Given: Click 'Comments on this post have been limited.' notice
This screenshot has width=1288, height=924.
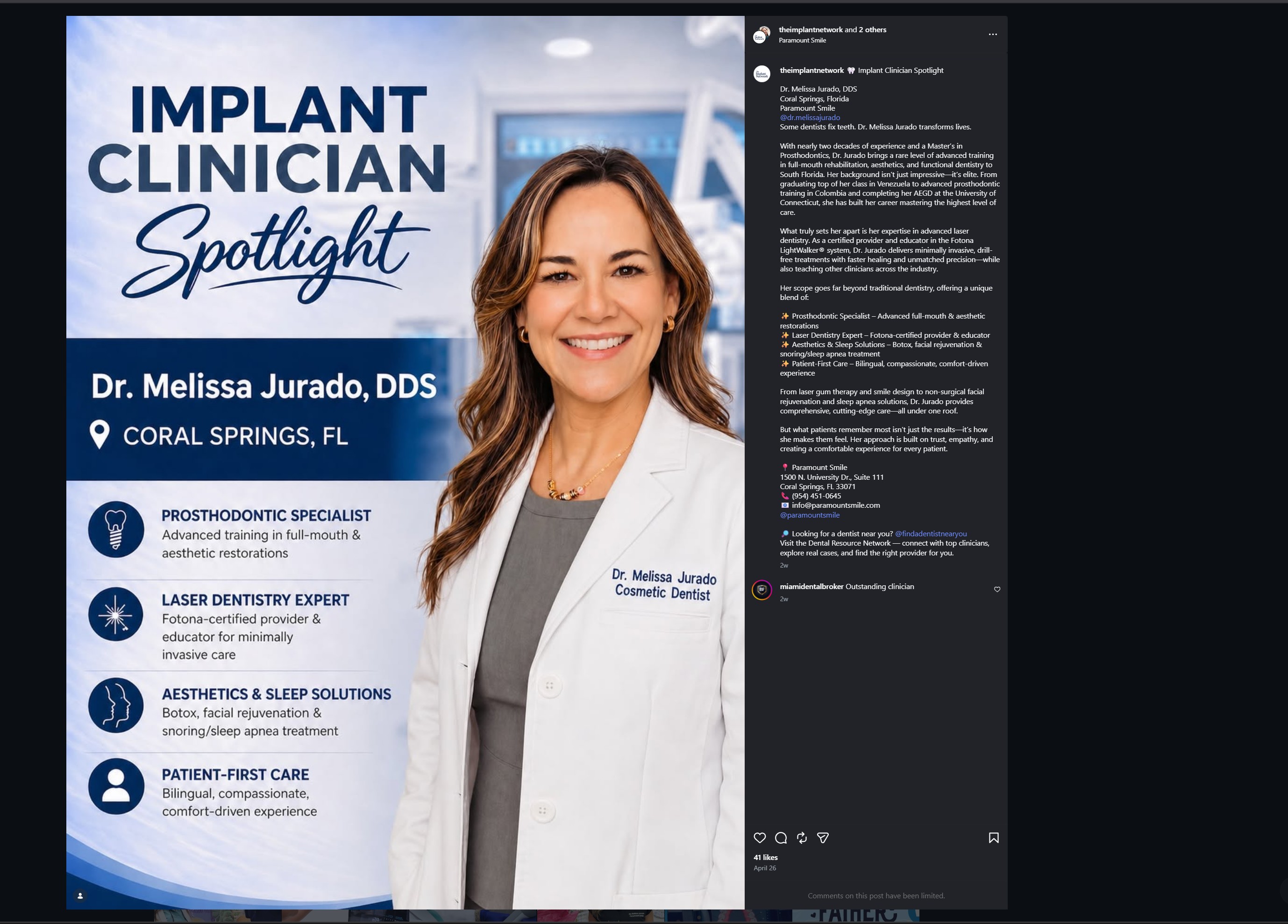Looking at the screenshot, I should [x=875, y=896].
